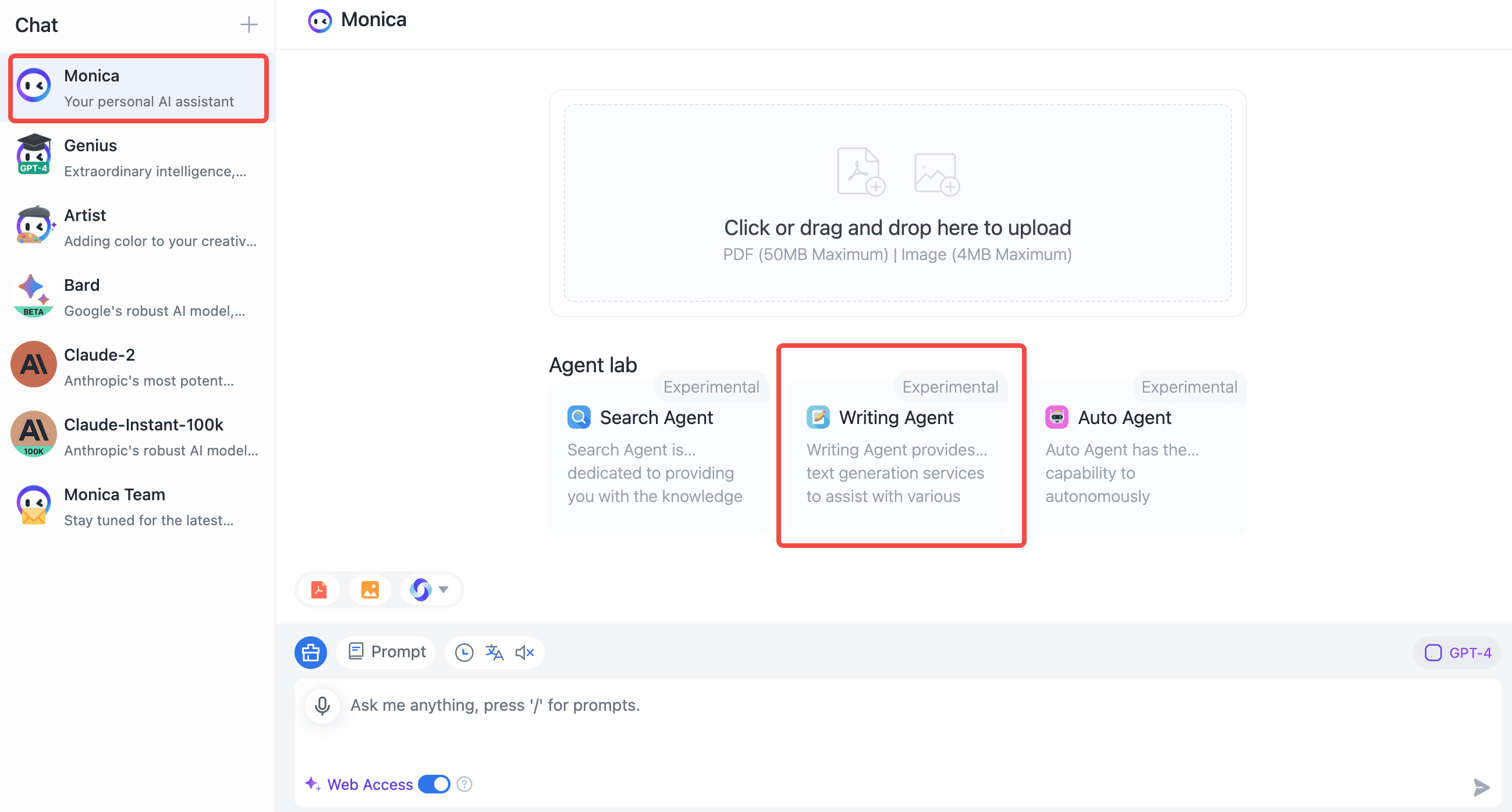
Task: Click the image upload icon
Action: click(369, 590)
